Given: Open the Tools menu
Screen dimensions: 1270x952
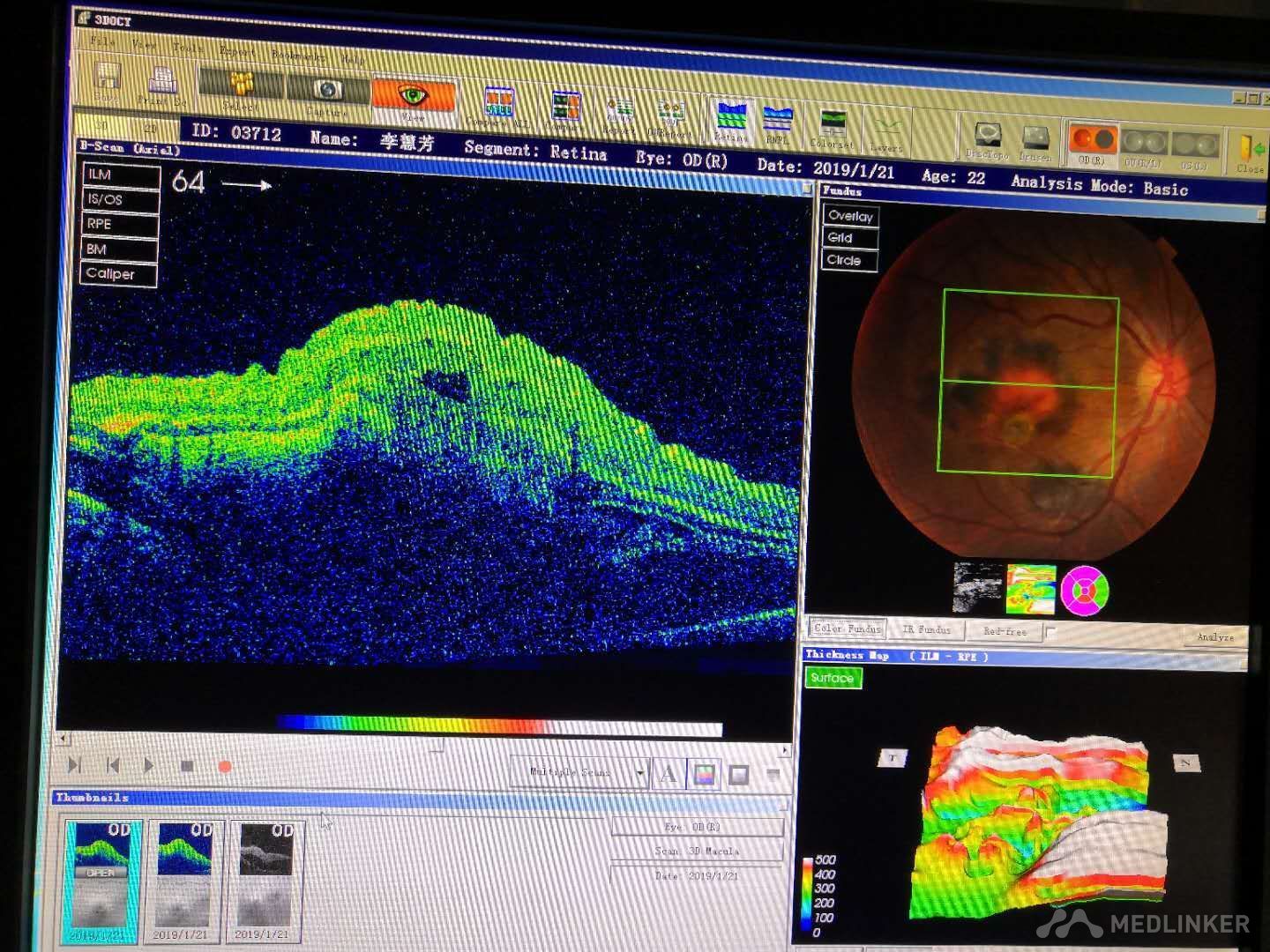Looking at the screenshot, I should [x=188, y=48].
